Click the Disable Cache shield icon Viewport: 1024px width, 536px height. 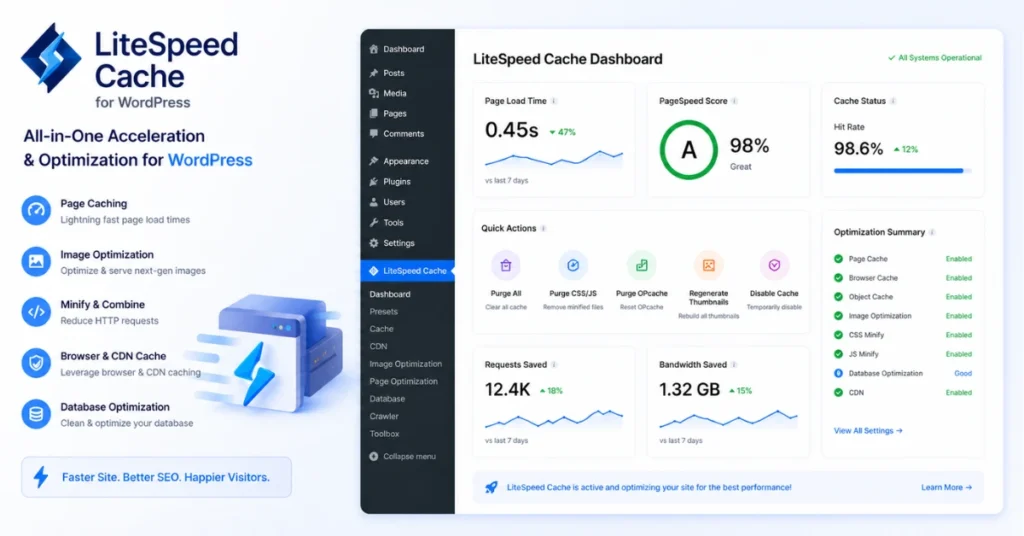(774, 266)
